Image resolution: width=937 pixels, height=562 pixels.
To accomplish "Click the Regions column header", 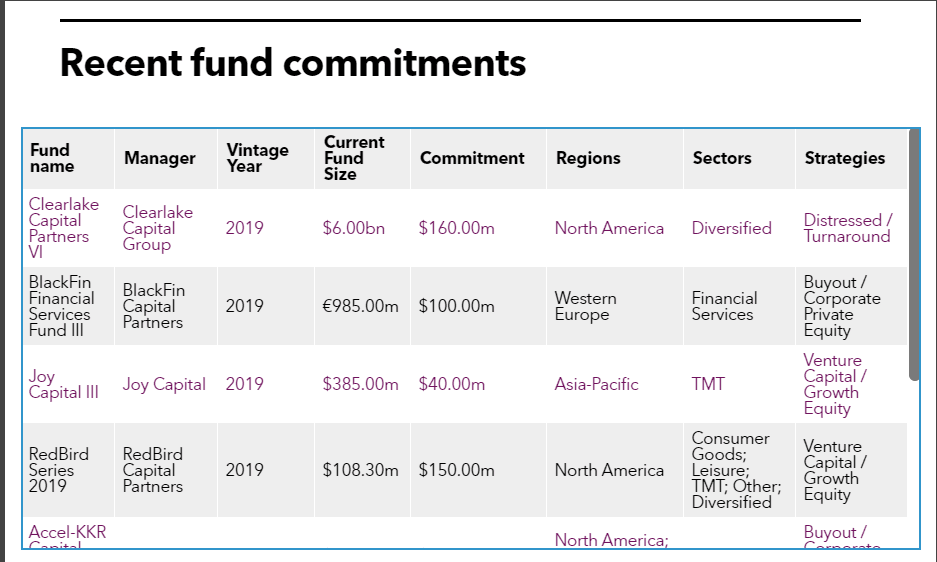I will point(614,158).
